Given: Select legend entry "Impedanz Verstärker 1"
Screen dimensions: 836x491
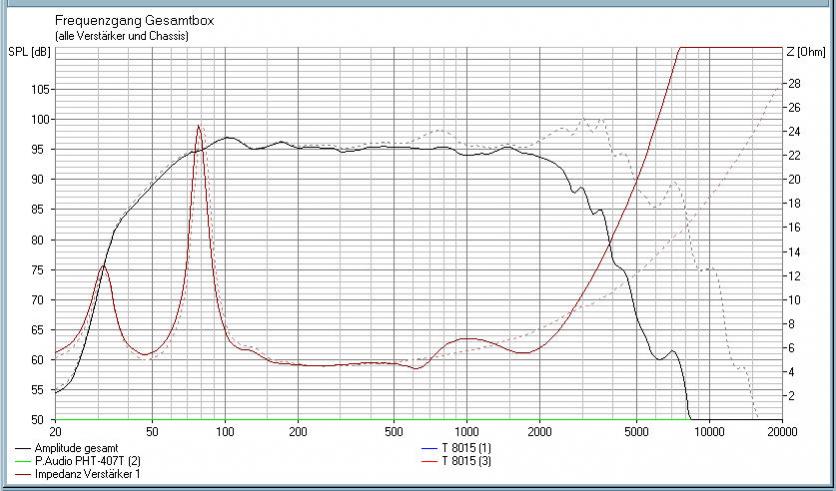Looking at the screenshot, I should tap(87, 473).
